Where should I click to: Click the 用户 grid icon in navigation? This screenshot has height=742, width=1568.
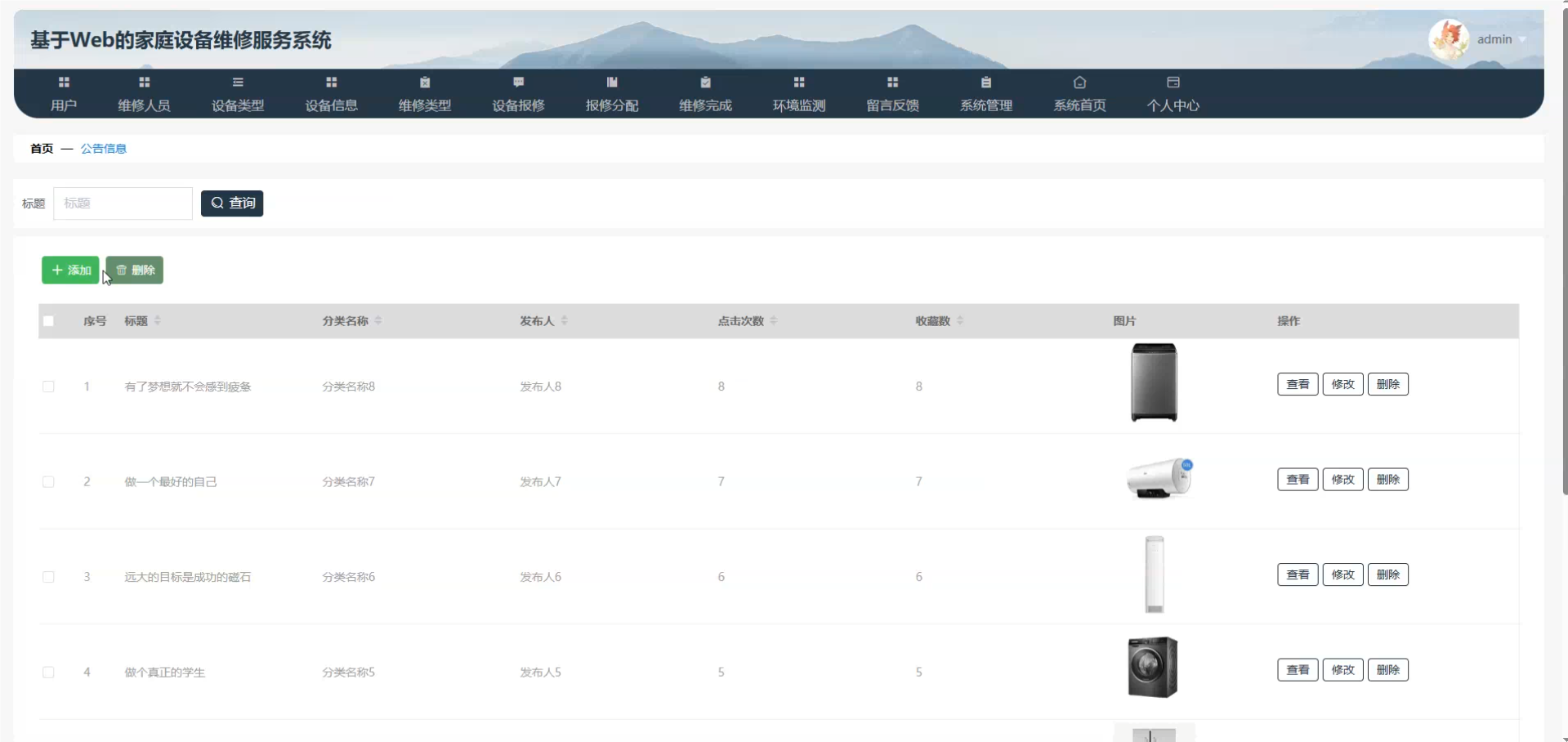(64, 82)
